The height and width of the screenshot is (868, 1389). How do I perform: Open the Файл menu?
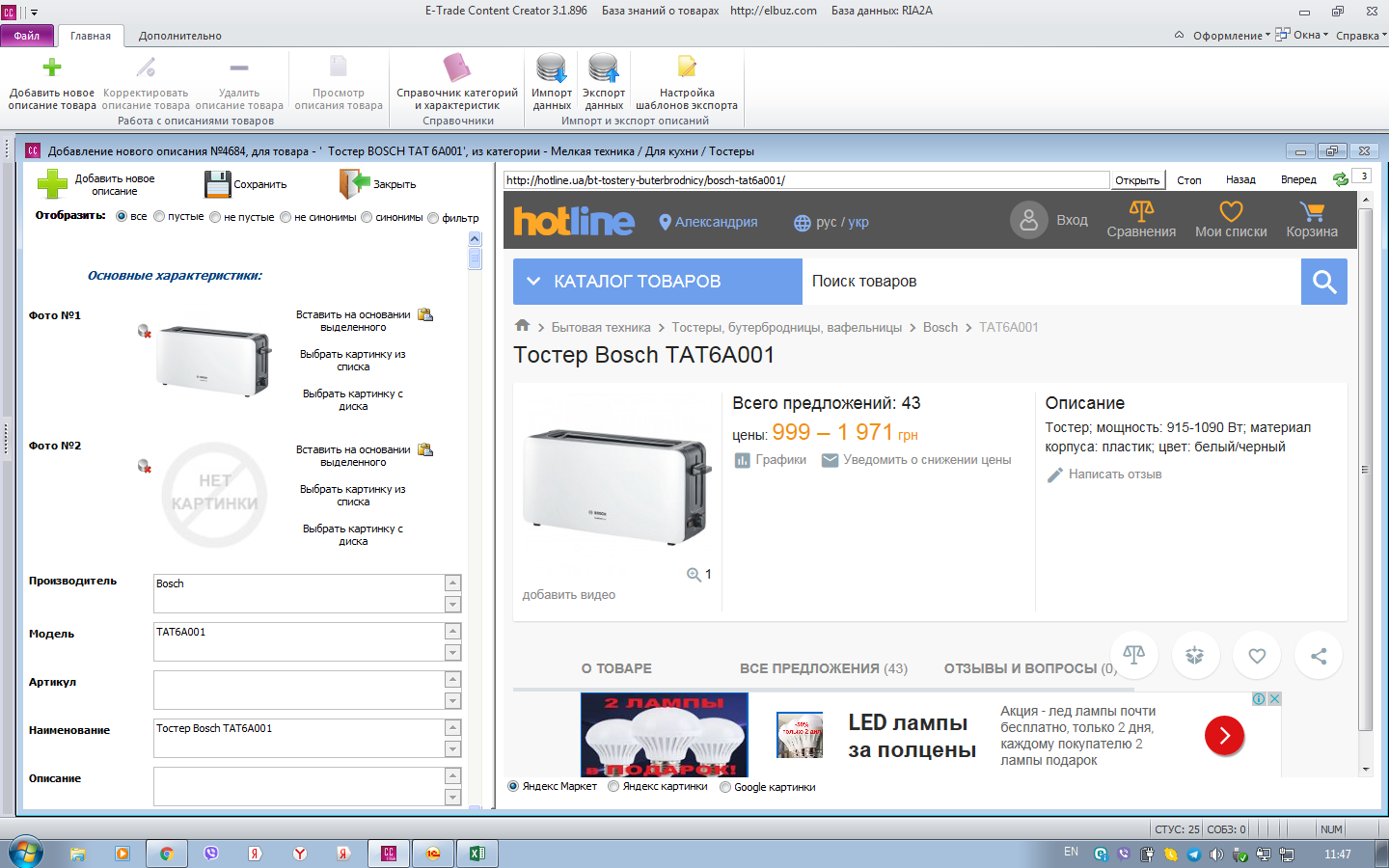27,36
